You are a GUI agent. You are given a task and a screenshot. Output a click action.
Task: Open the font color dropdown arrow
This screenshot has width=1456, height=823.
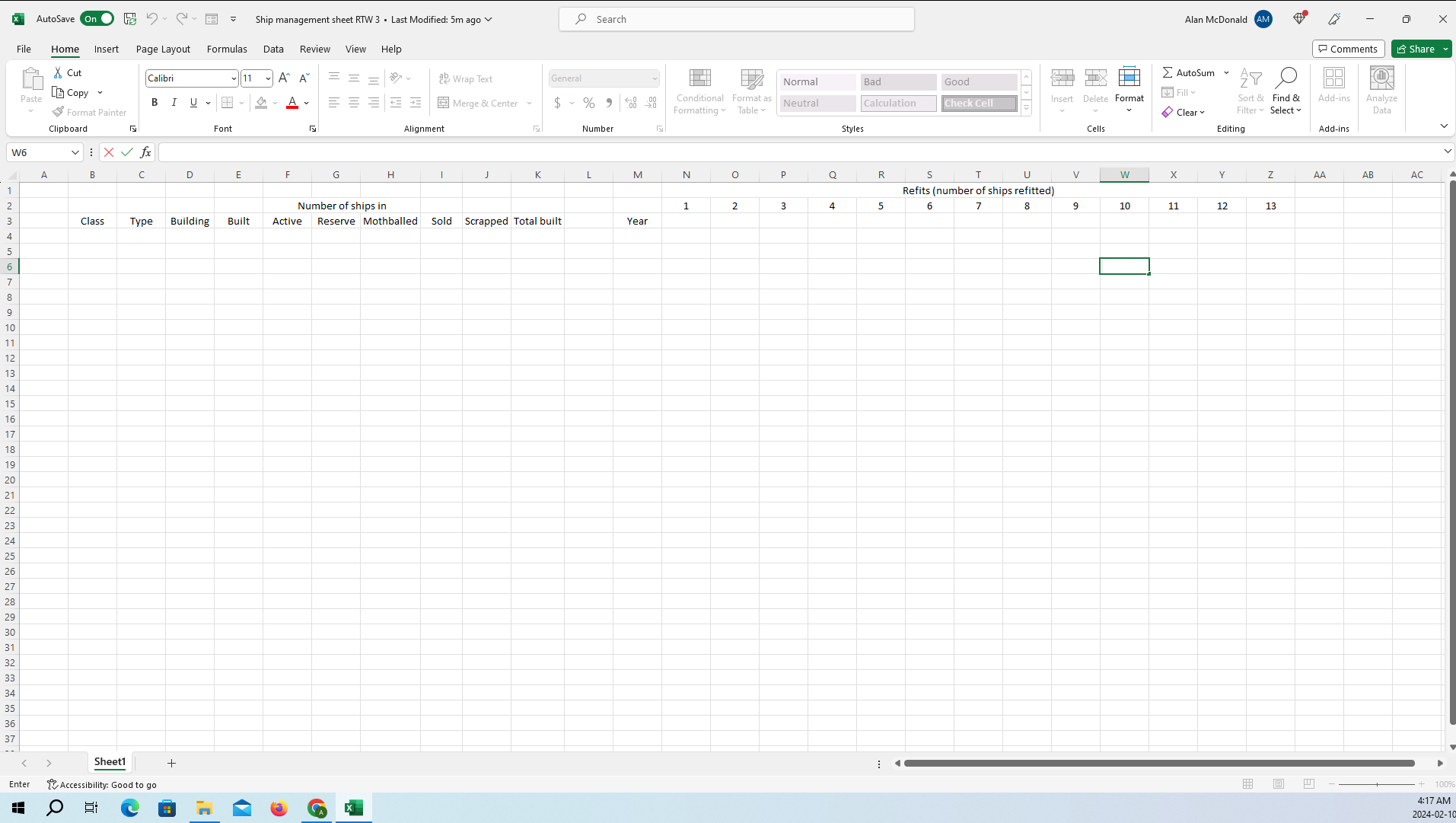click(307, 103)
